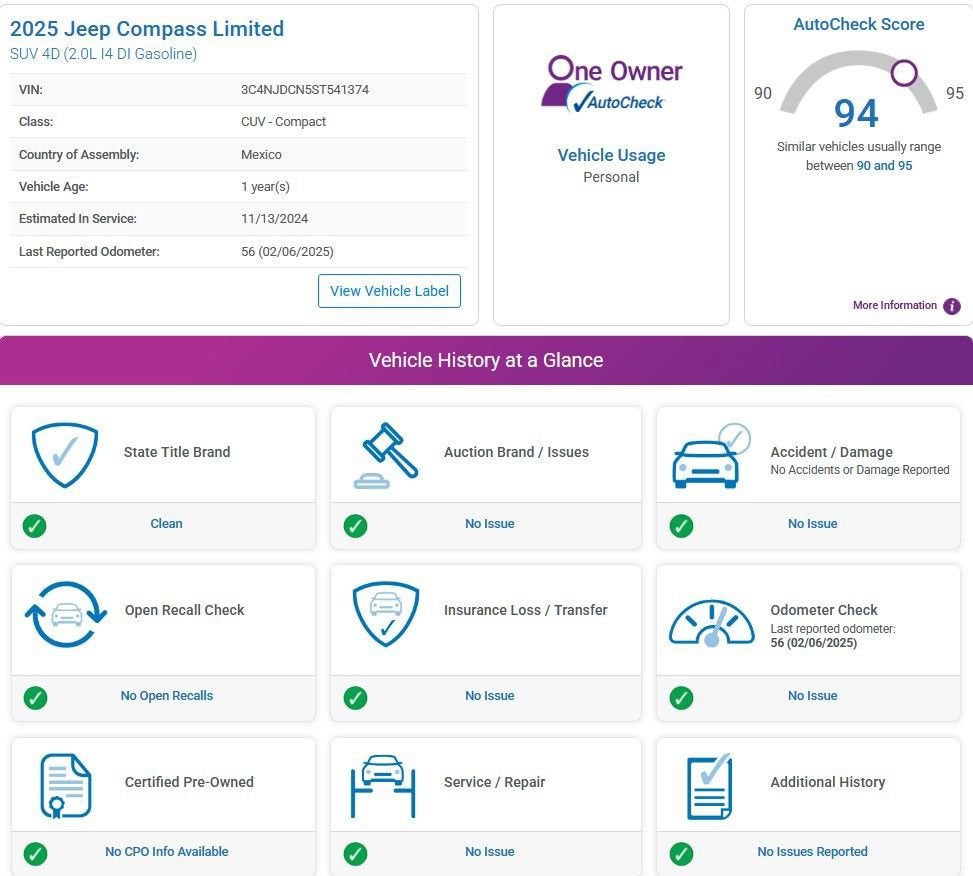The height and width of the screenshot is (876, 973).
Task: Click the No CPO Info Available link
Action: (x=166, y=852)
